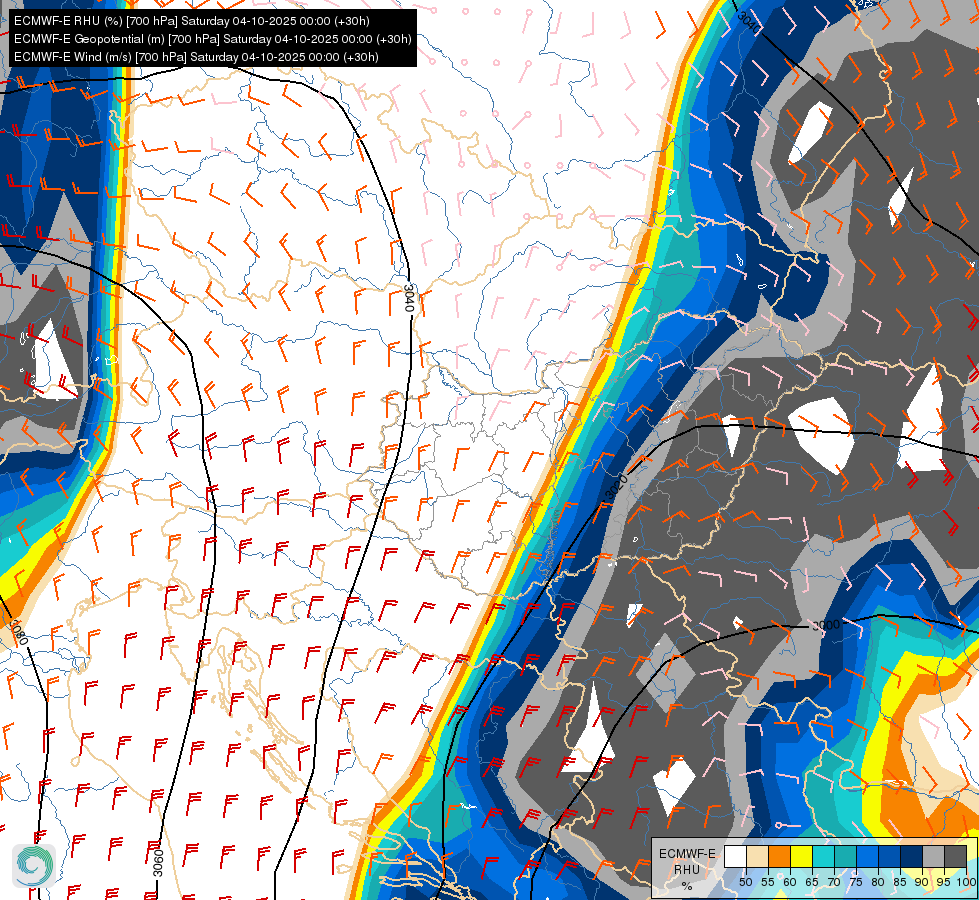Pick the light gray 90-95% legend swatch
Screen dimensions: 979x900
point(933,856)
